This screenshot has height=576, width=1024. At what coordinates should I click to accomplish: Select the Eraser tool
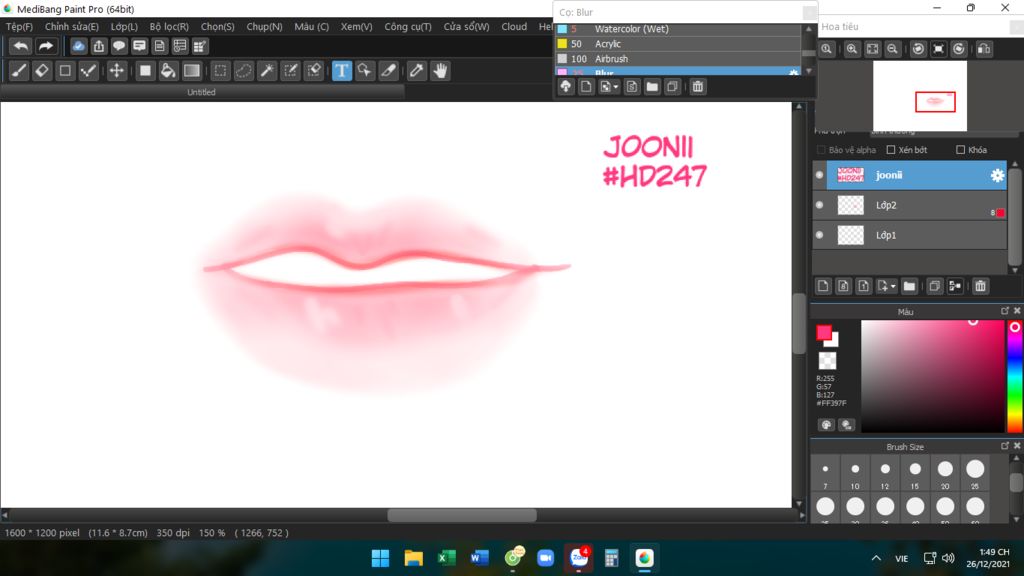(42, 71)
